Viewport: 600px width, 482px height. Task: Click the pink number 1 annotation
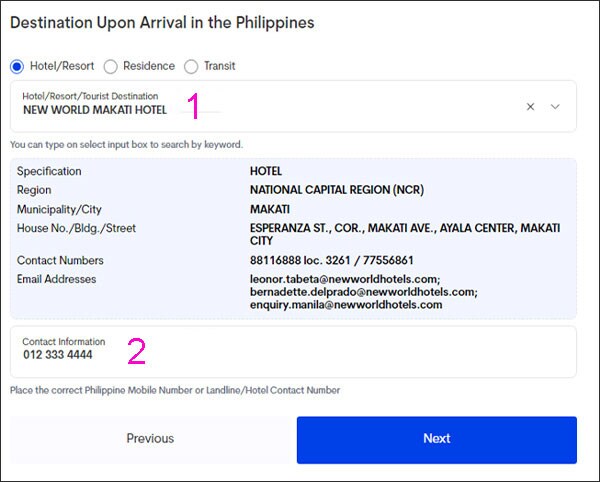(x=195, y=105)
